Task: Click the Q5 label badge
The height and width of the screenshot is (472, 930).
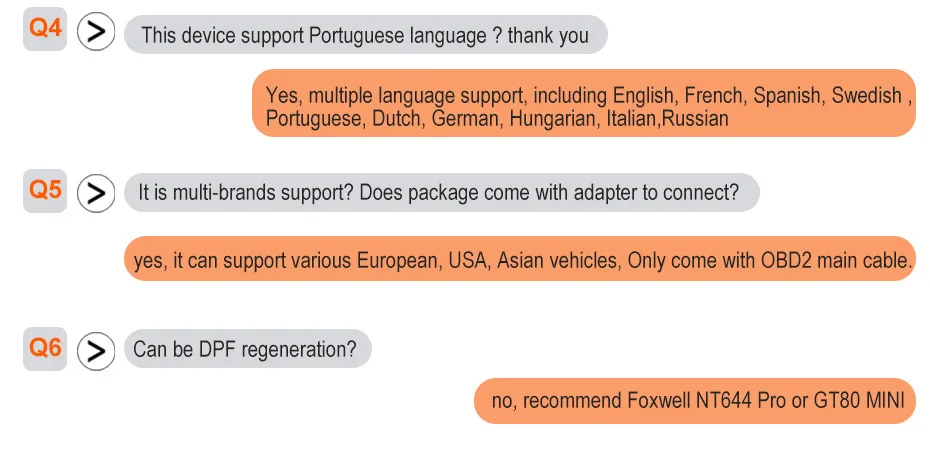Action: [x=45, y=190]
